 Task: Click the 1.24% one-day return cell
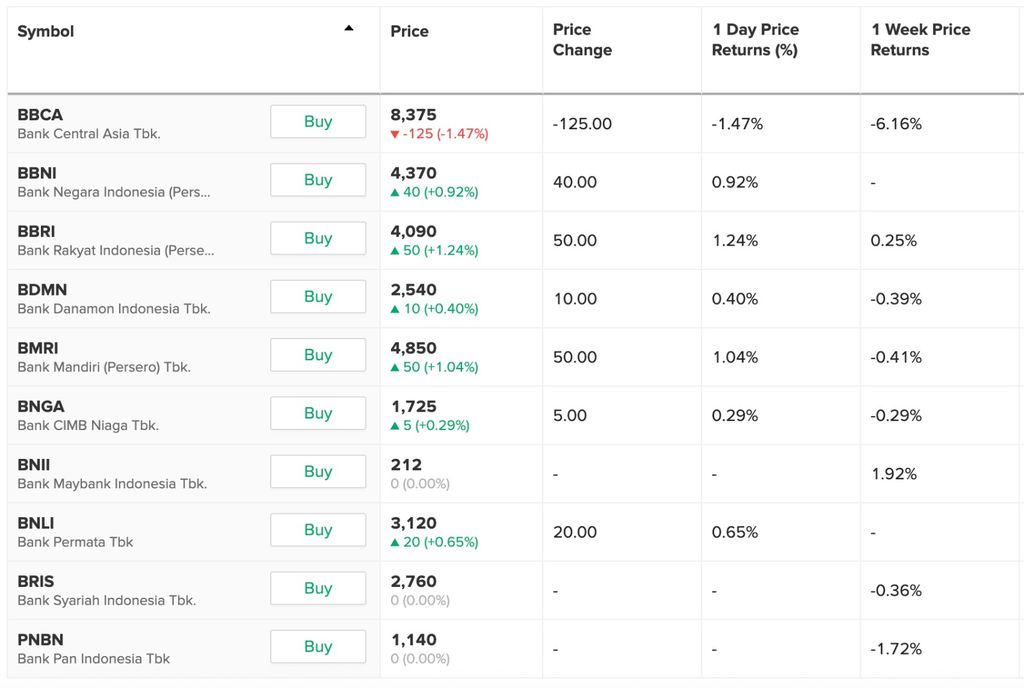(x=735, y=241)
